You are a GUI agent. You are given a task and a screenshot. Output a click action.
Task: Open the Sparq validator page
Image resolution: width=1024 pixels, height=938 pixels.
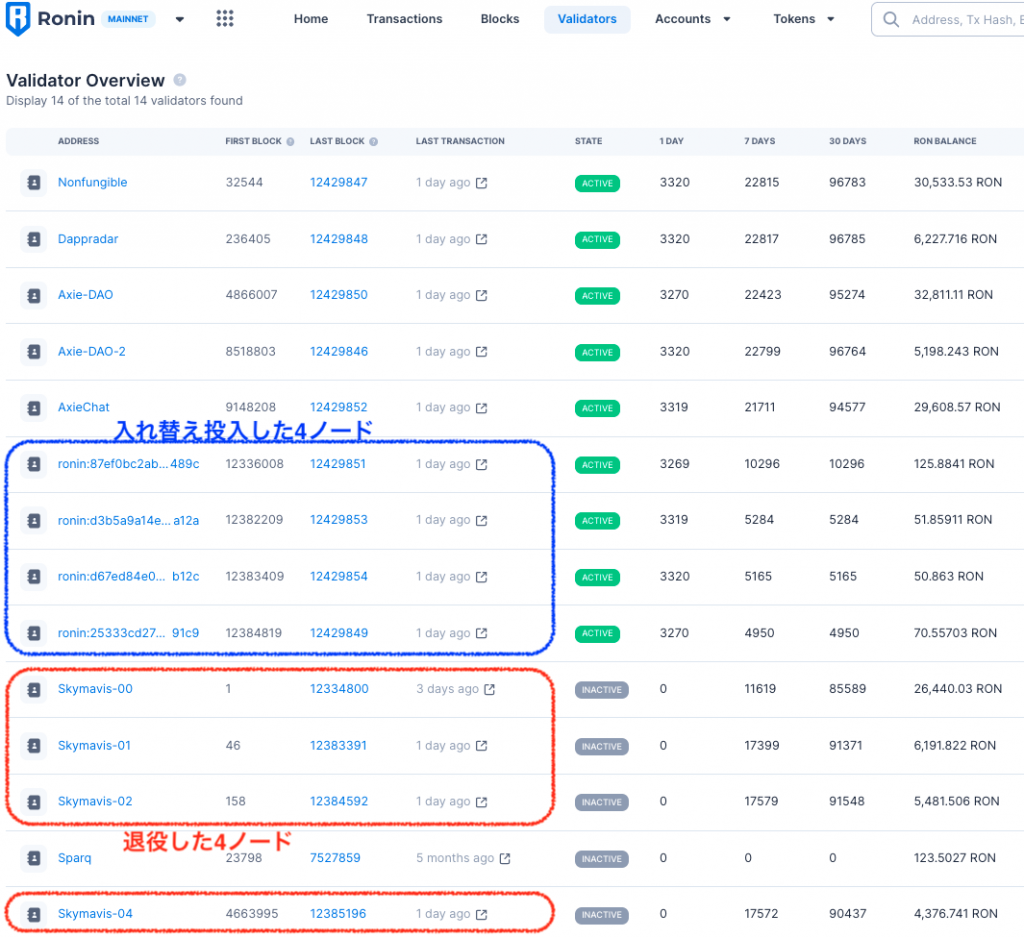click(x=74, y=858)
